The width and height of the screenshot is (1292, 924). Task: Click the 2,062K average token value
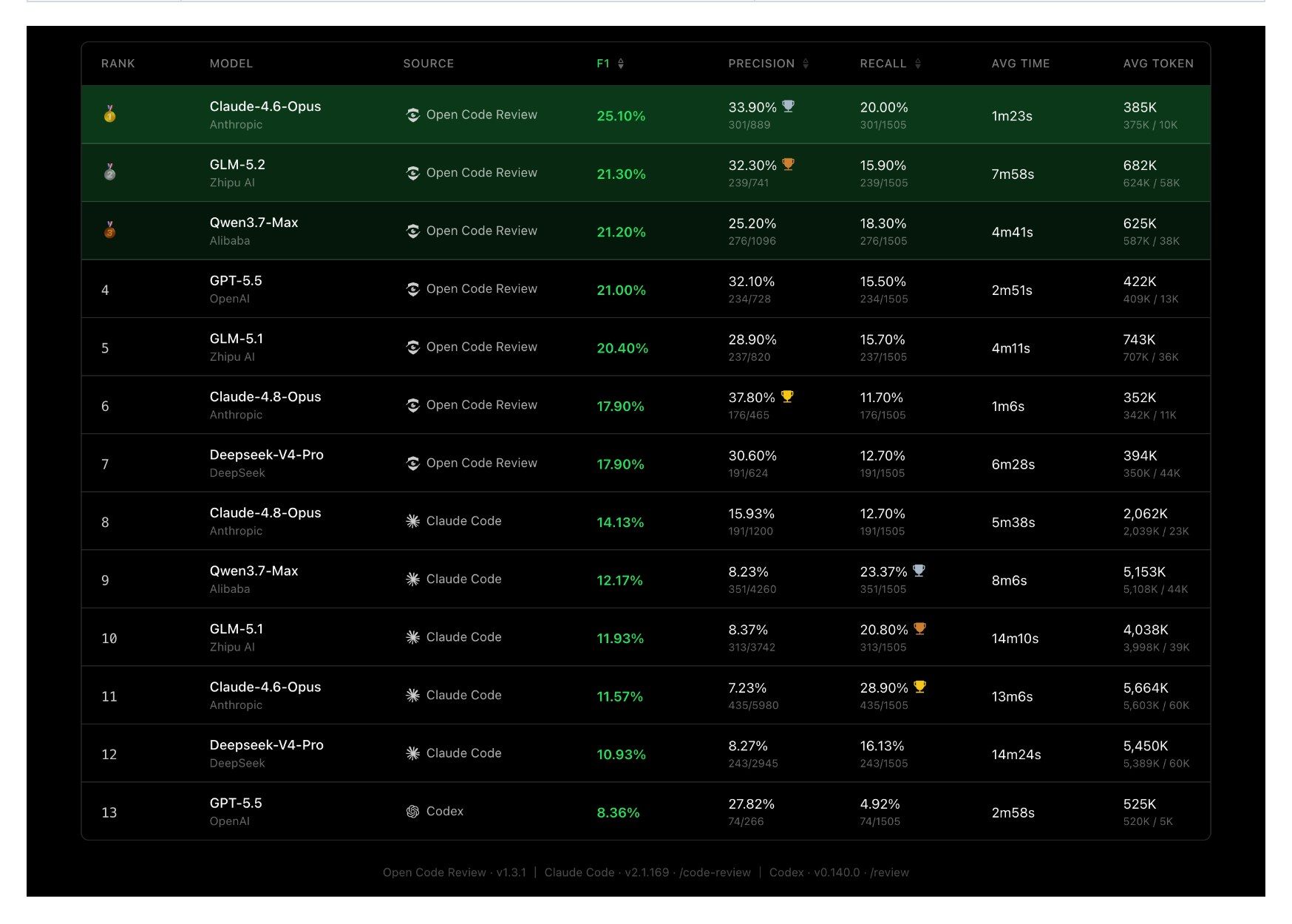point(1146,514)
